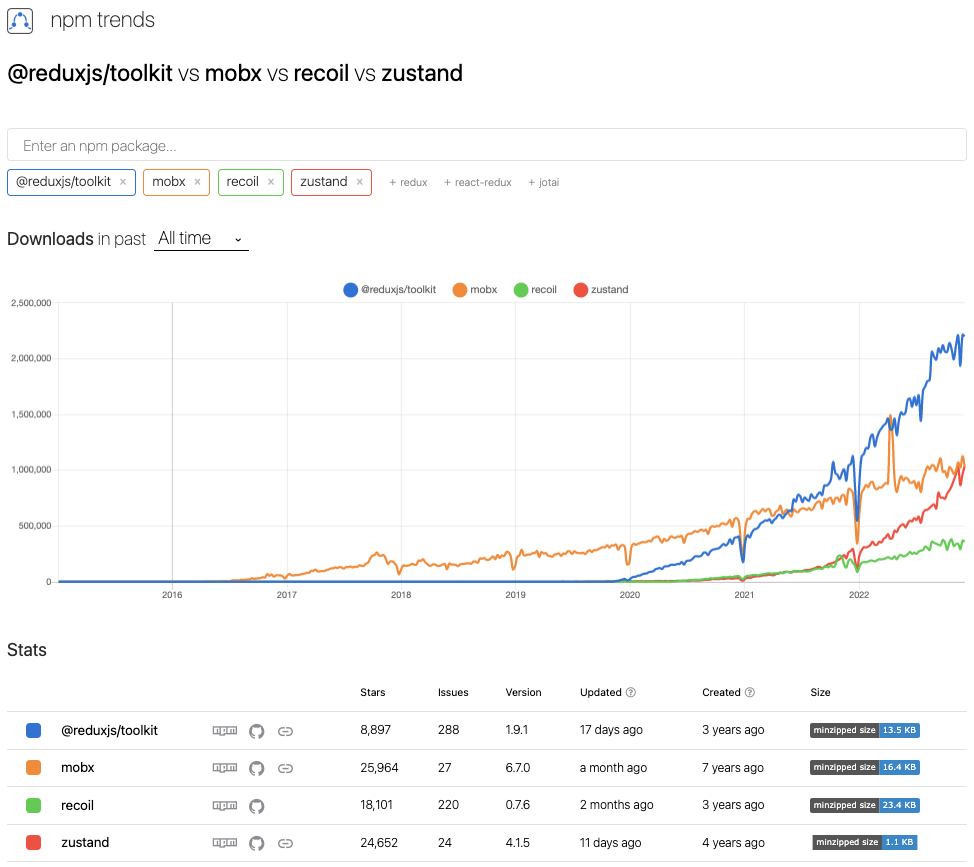Open the mobx name in Stats table

click(78, 768)
